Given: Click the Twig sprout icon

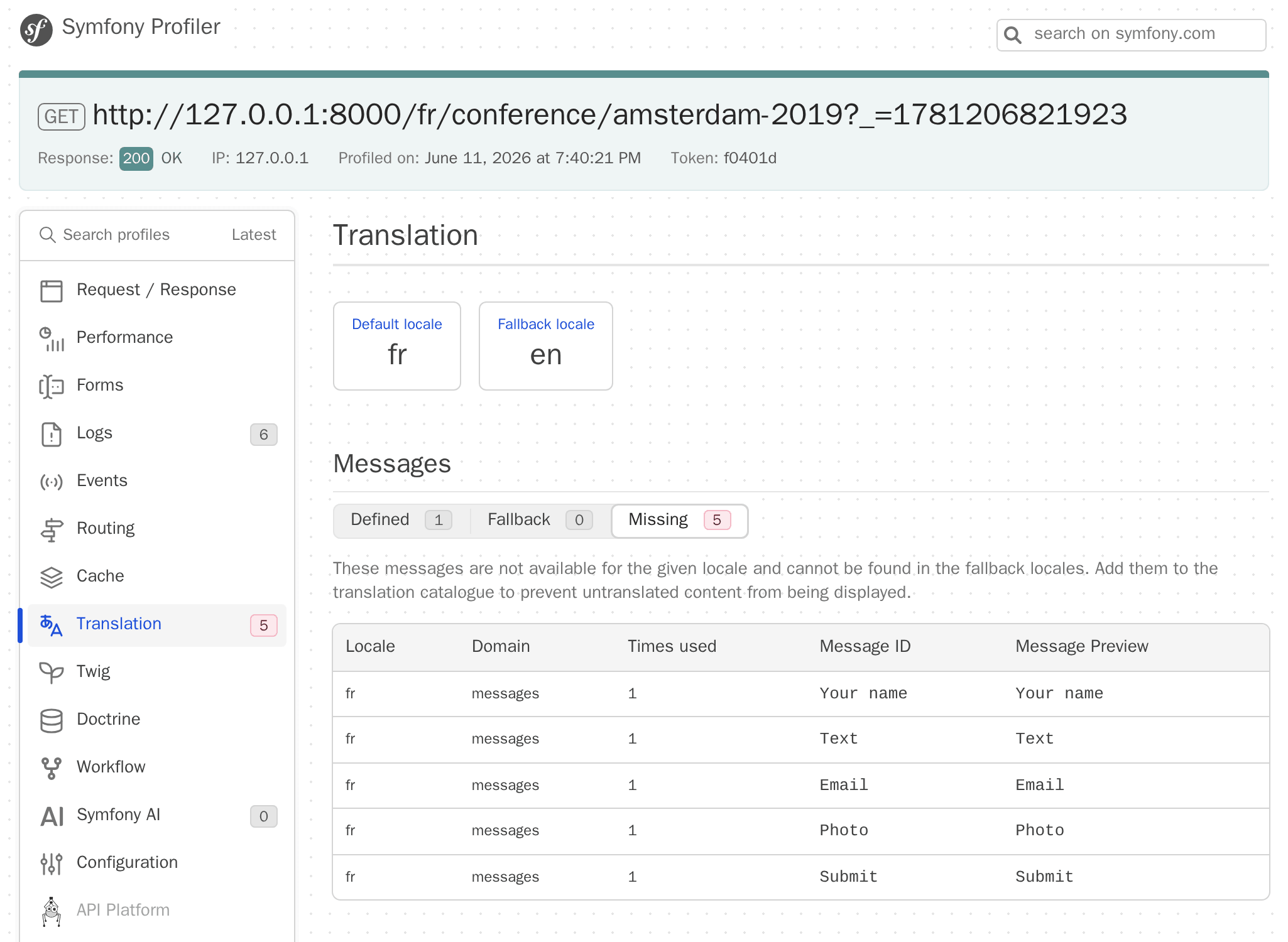Looking at the screenshot, I should click(x=52, y=673).
